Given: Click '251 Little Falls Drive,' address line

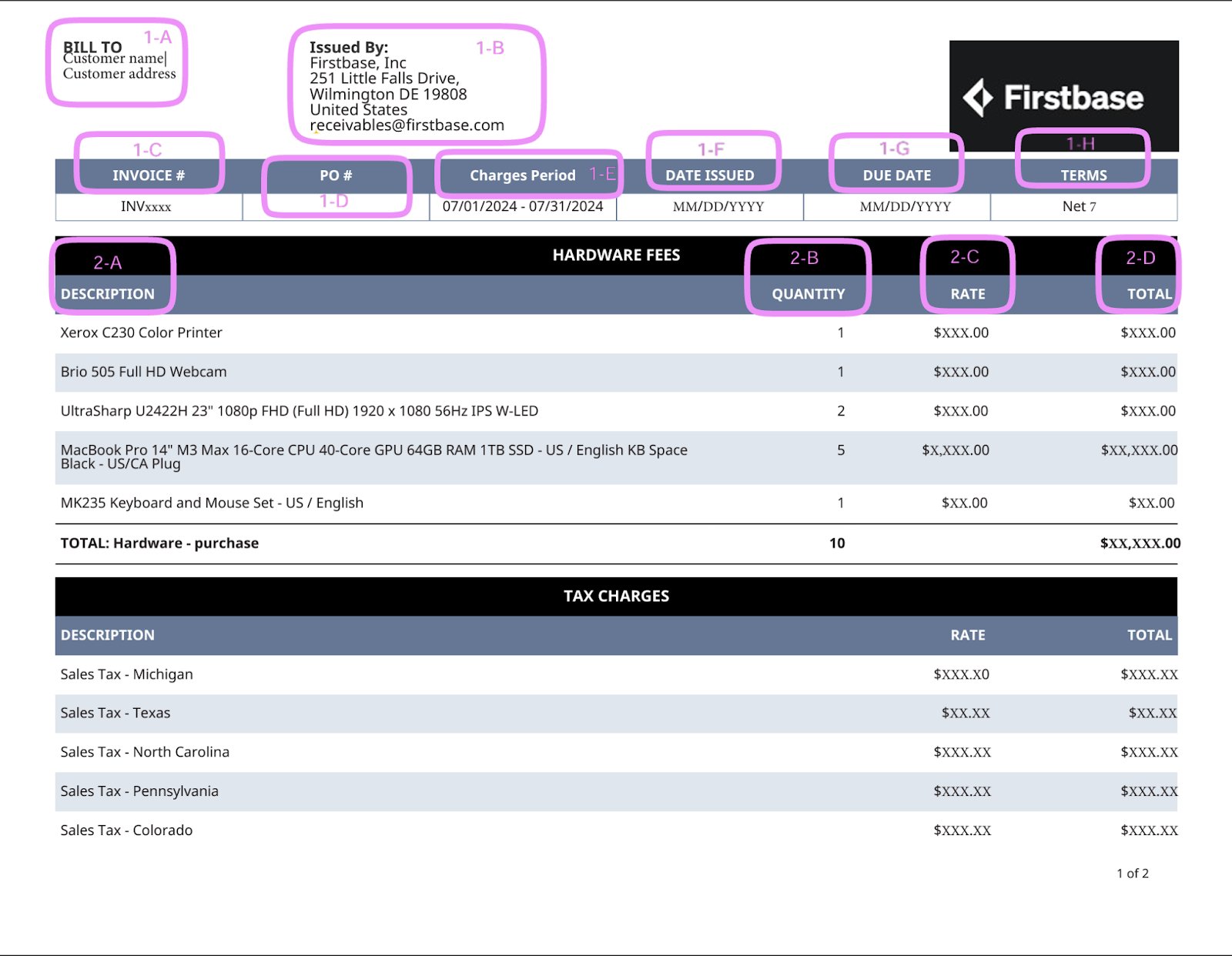Looking at the screenshot, I should (x=385, y=79).
